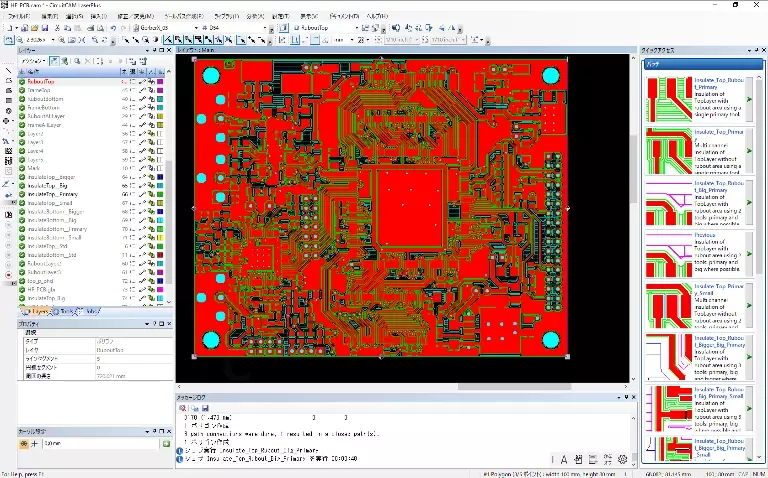Open the D54 aperture dropdown
The image size is (768, 478).
265,28
